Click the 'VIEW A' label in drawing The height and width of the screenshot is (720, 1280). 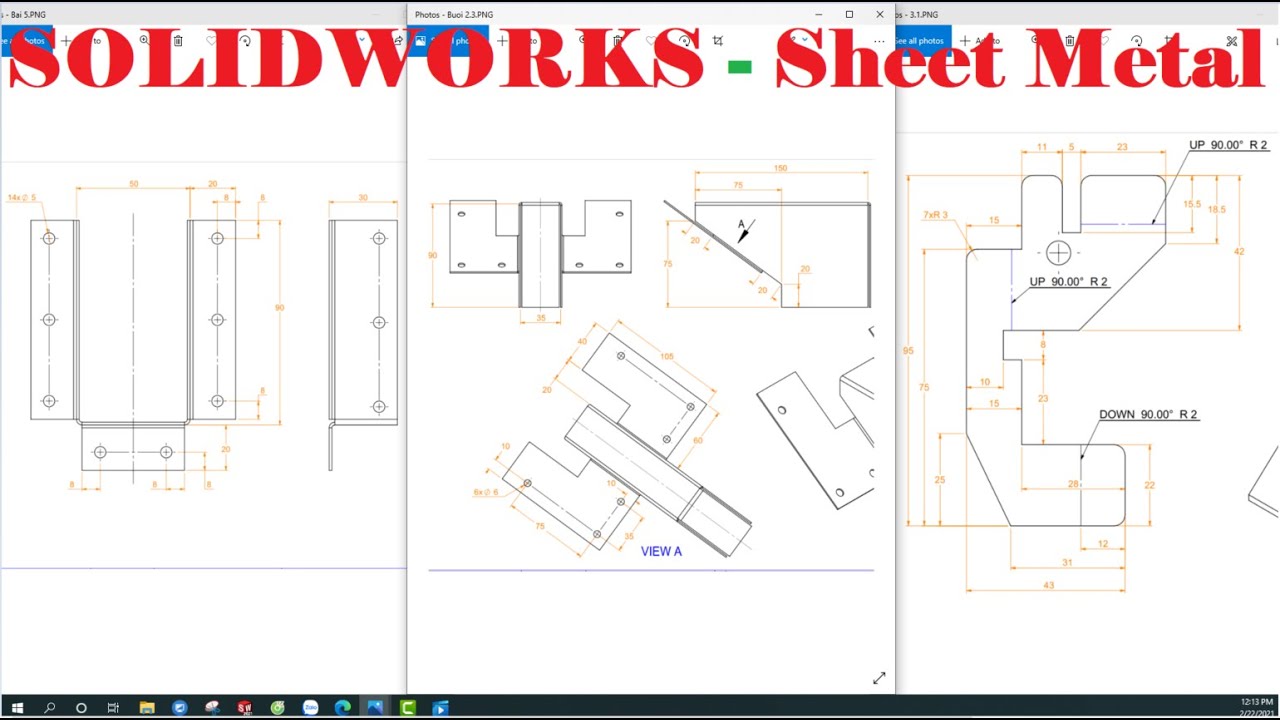(x=661, y=551)
